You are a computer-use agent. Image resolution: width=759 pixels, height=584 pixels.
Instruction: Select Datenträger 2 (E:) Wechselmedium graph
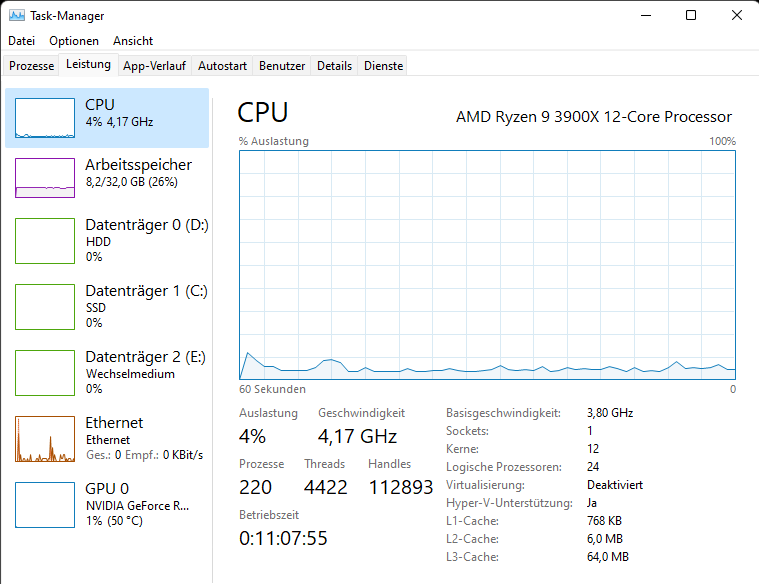[x=45, y=372]
